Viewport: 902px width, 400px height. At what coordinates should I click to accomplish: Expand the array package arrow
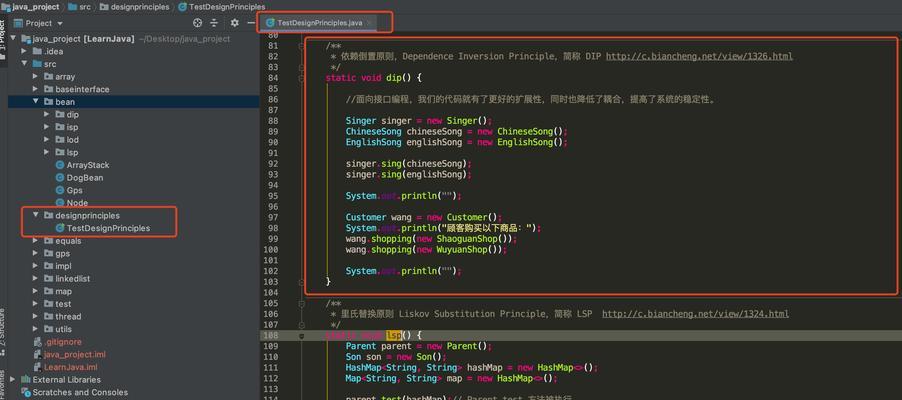pyautogui.click(x=36, y=77)
